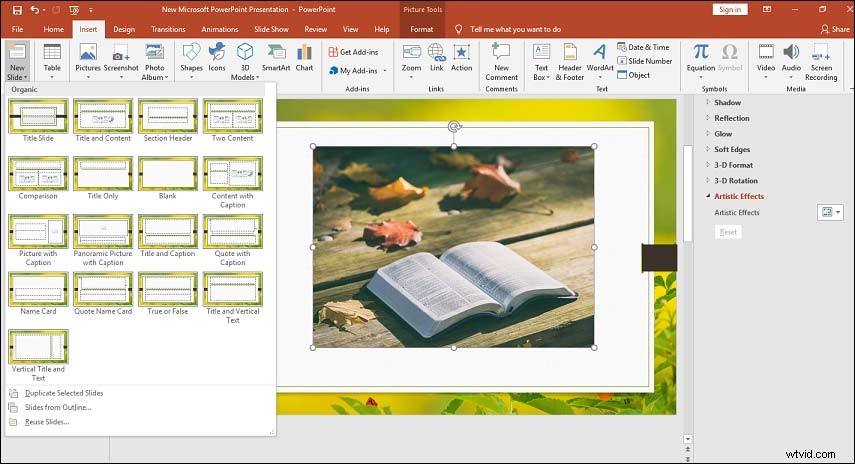Click the picture rotation handle
Image resolution: width=855 pixels, height=464 pixels.
454,127
